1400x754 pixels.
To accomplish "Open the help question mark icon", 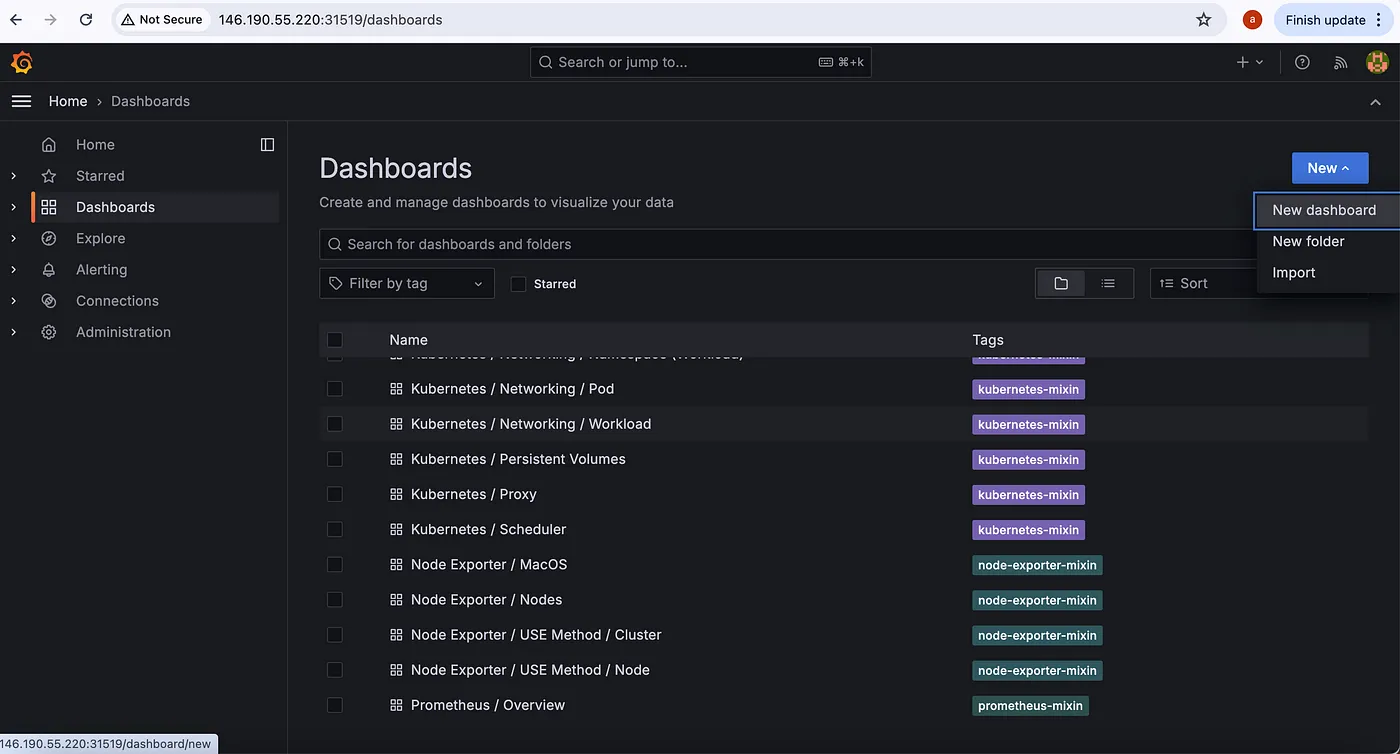I will 1302,62.
